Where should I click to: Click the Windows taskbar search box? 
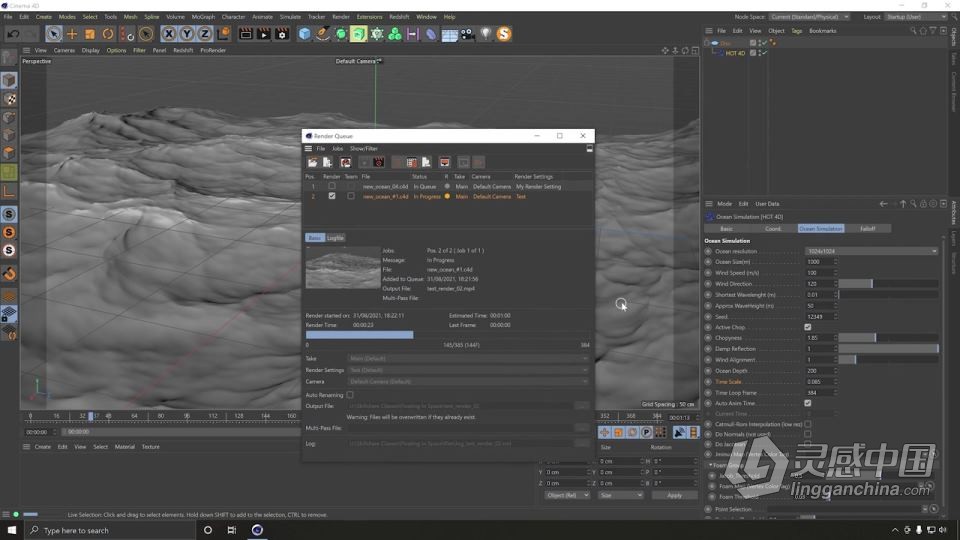[111, 530]
